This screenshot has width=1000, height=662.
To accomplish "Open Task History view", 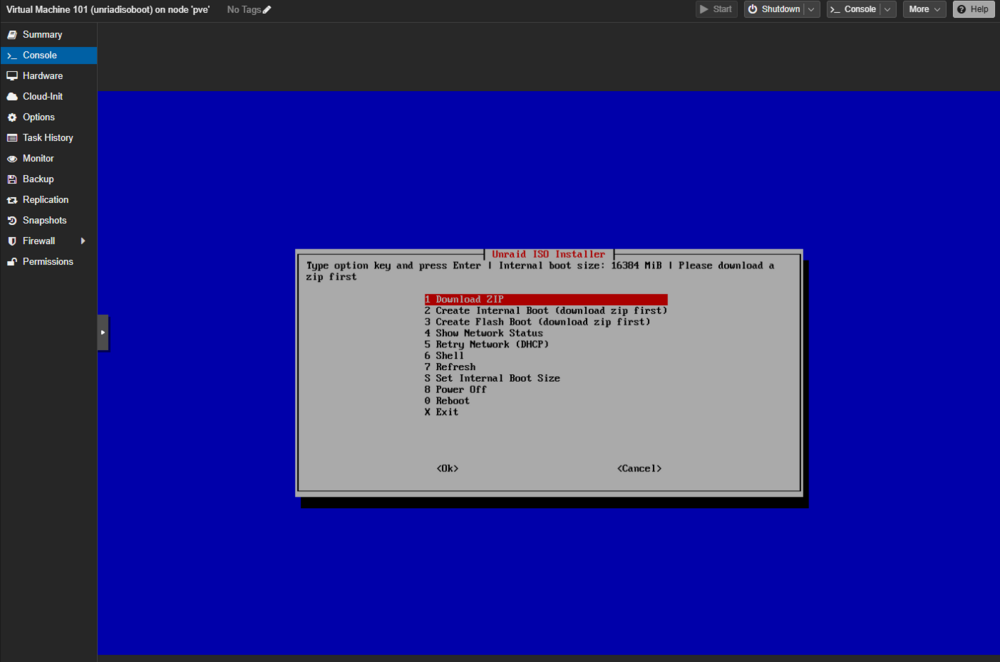I will 49,138.
